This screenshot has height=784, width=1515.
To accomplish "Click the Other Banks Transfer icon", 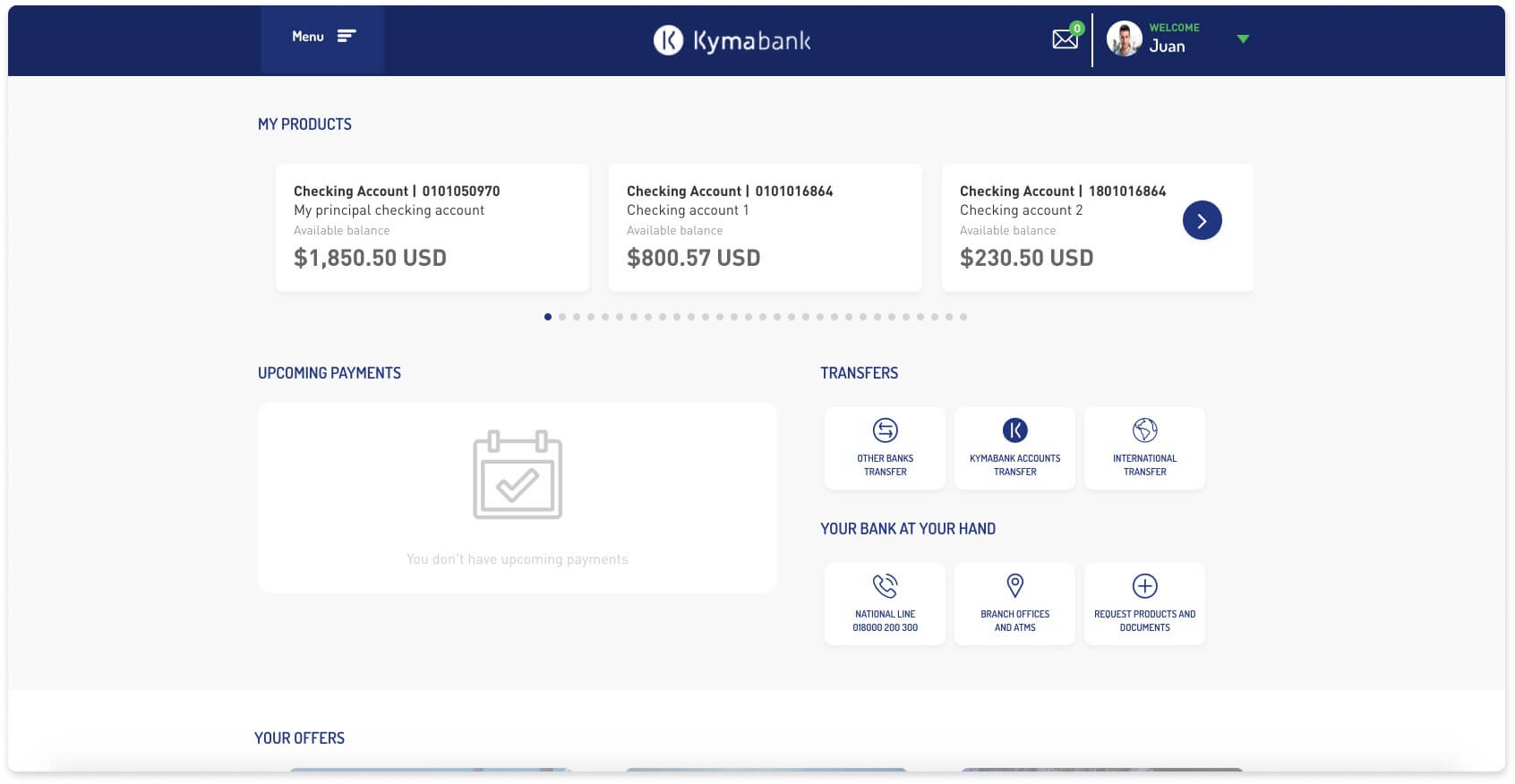I will (886, 430).
